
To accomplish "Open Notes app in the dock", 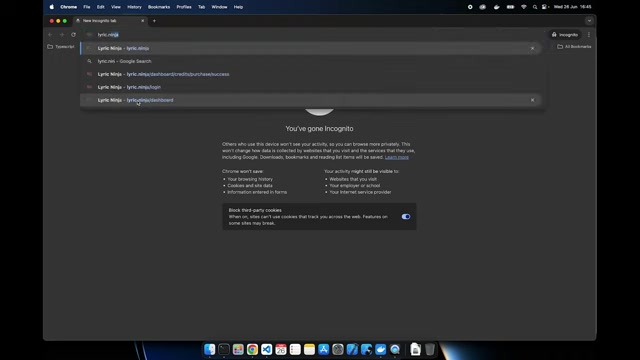I will coord(309,349).
